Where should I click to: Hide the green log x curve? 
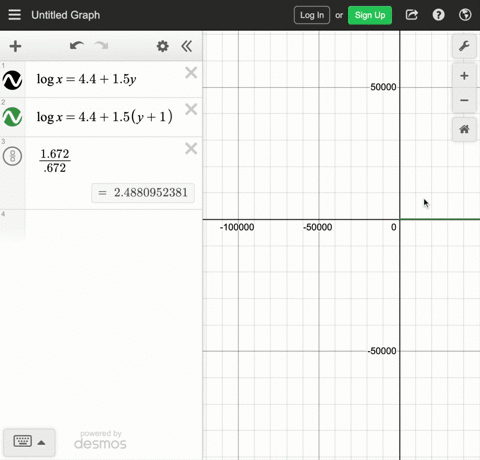tap(12, 117)
